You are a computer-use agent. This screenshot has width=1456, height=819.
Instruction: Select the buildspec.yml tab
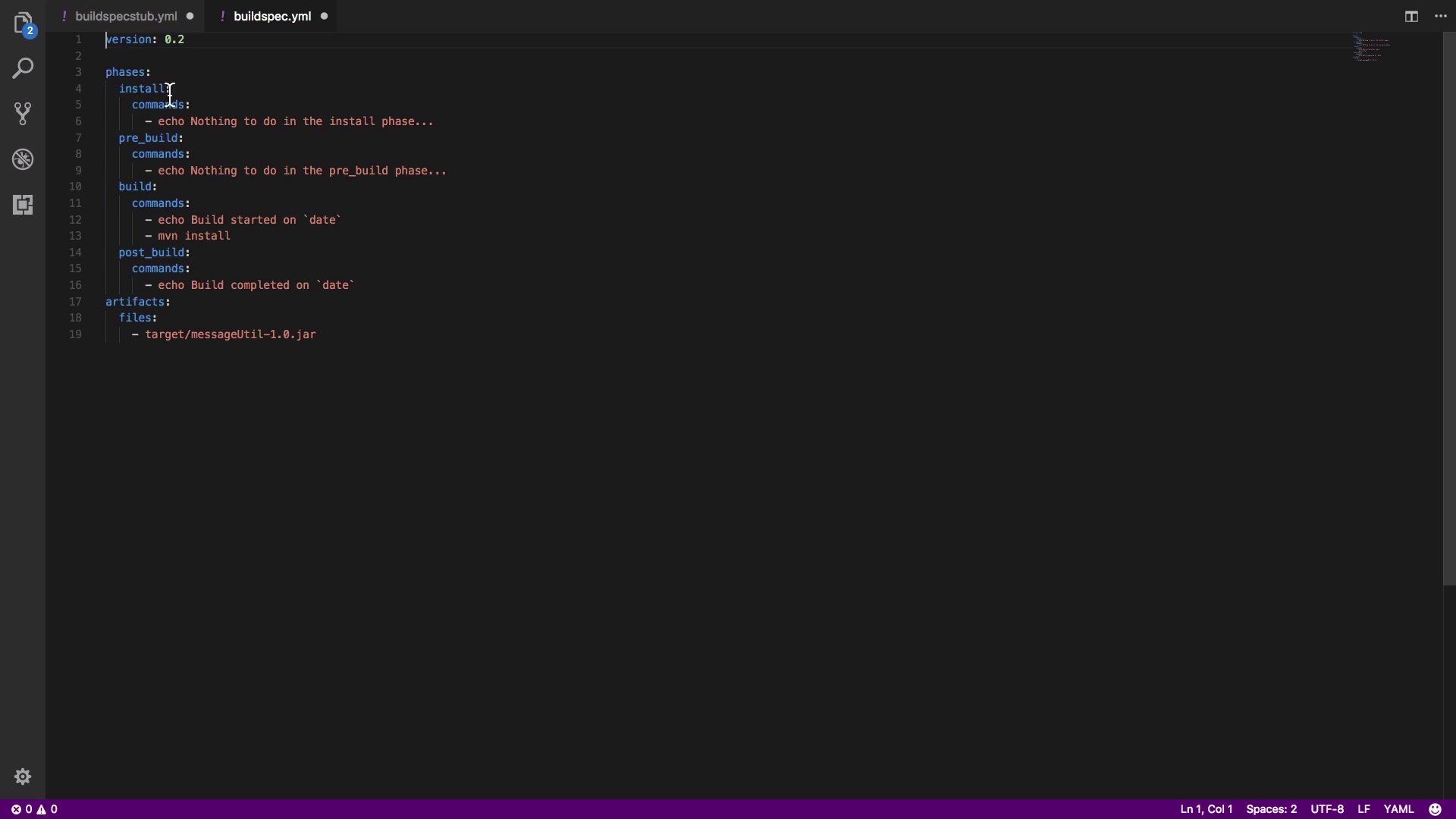(x=271, y=16)
